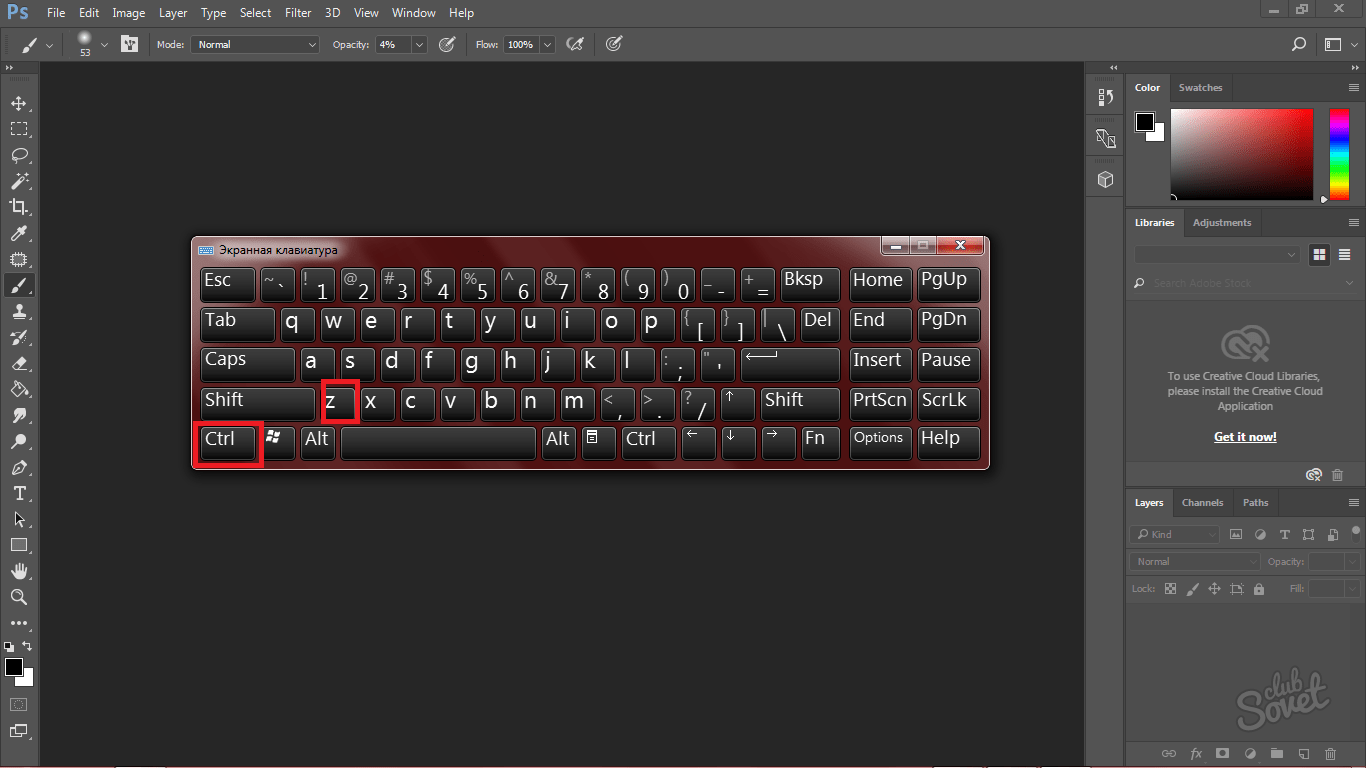
Task: Toggle layer filtering switch on
Action: 1358,533
